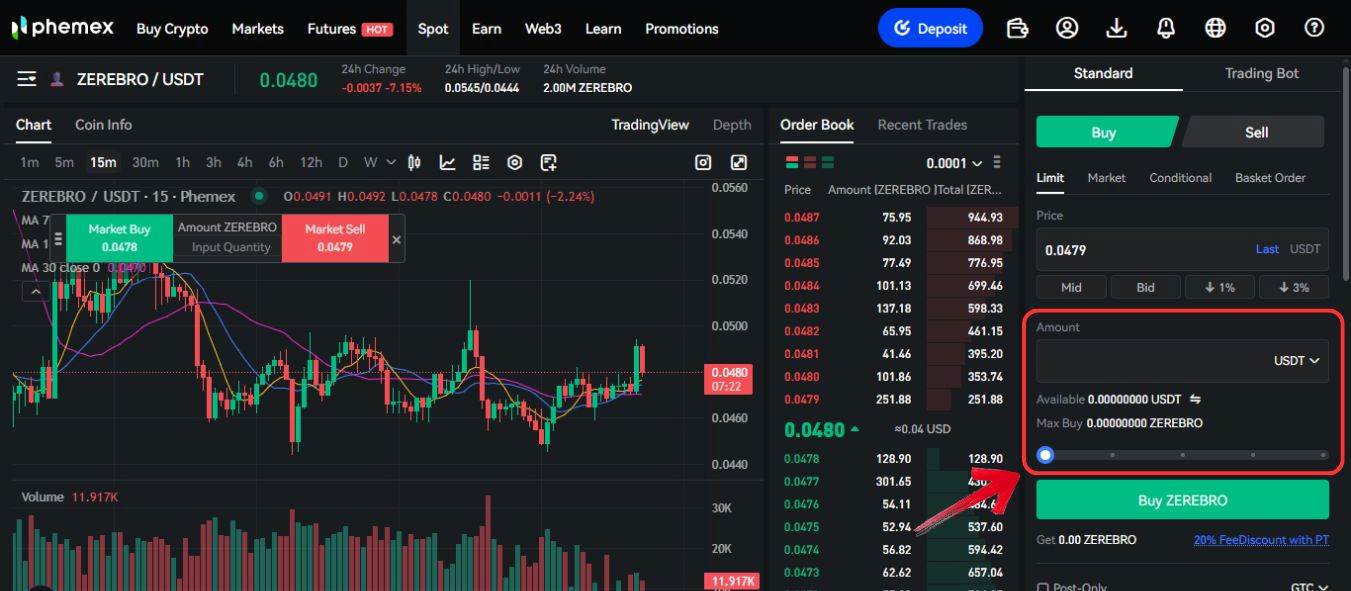
Task: Expand chart to fullscreen
Action: point(739,162)
